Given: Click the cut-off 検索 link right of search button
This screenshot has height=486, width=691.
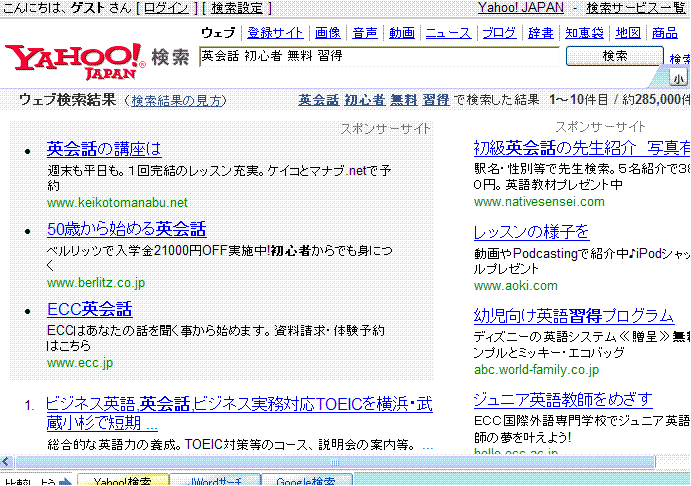Looking at the screenshot, I should coord(680,59).
